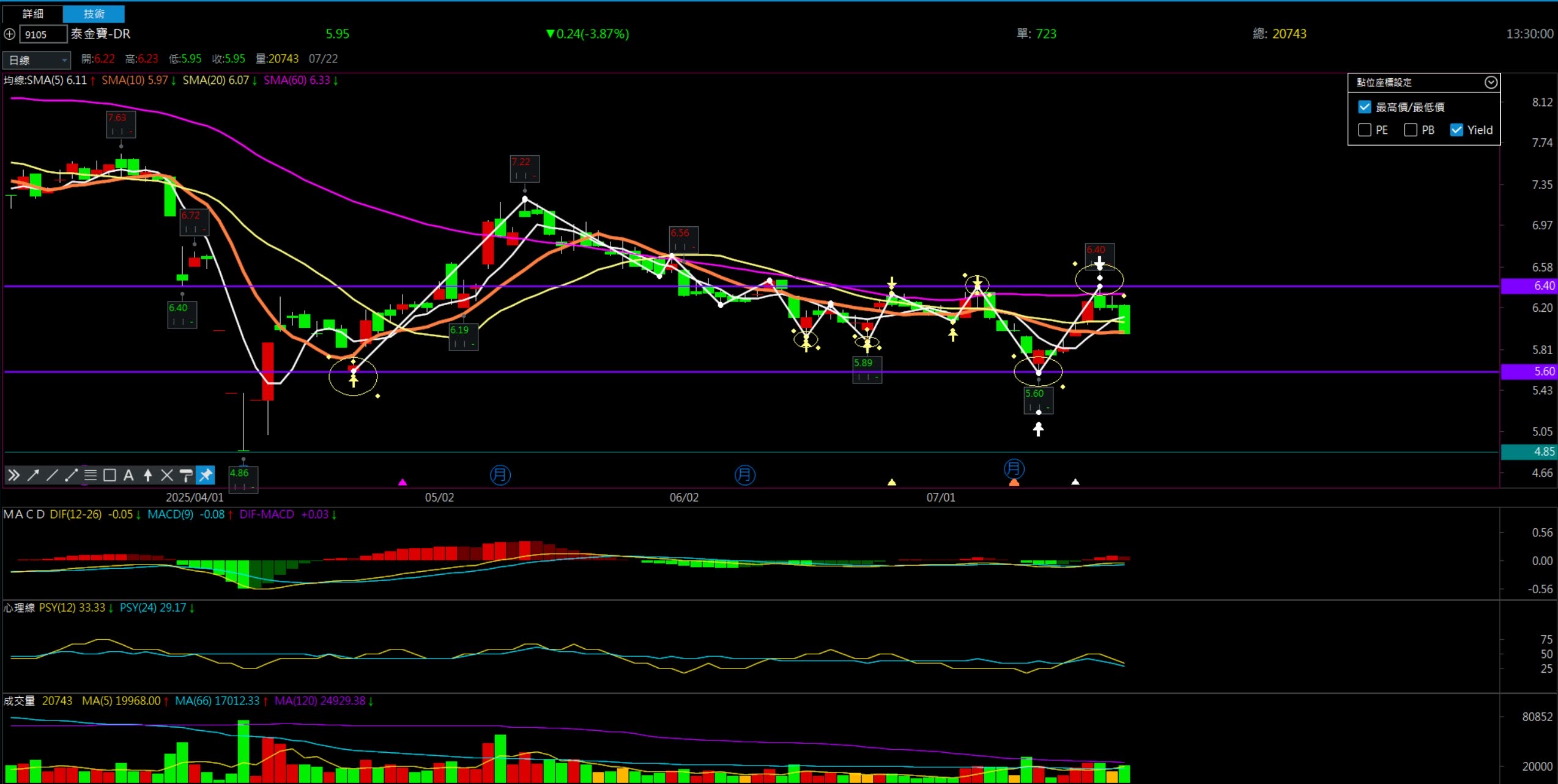The image size is (1558, 784).
Task: Click the stock code 9105 input field
Action: pos(43,34)
